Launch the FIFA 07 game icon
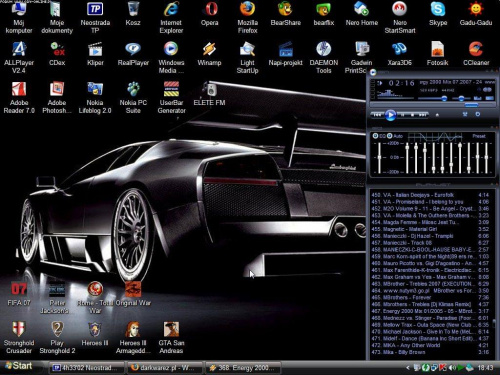 click(x=19, y=294)
